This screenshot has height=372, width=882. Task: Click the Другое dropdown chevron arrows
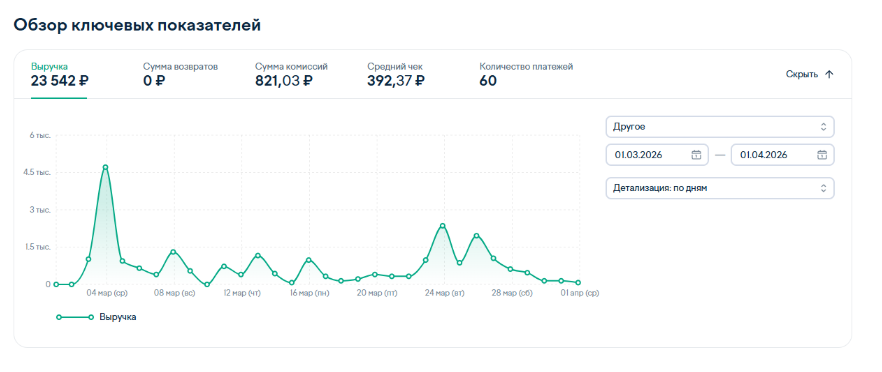coord(823,127)
